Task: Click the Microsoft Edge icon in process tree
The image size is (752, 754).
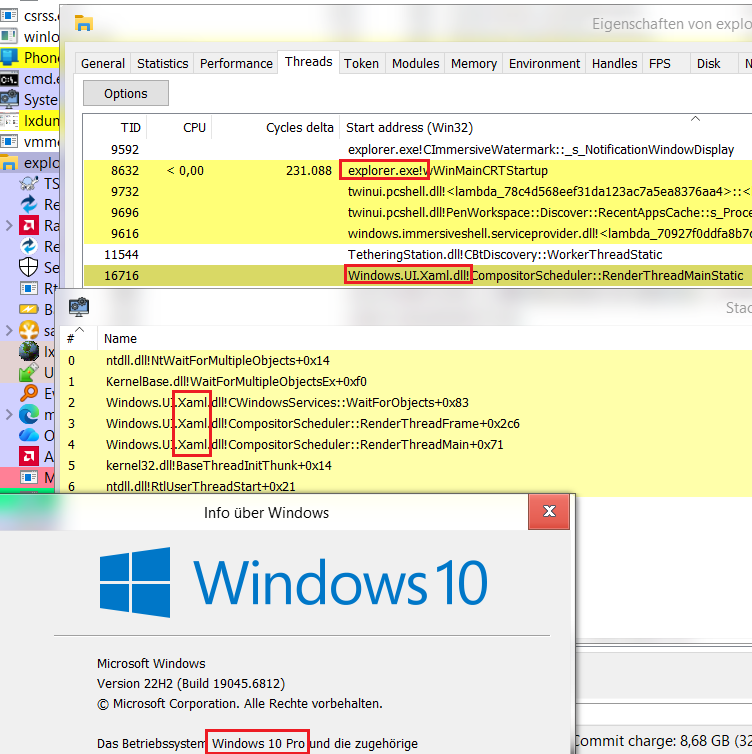Action: 28,415
